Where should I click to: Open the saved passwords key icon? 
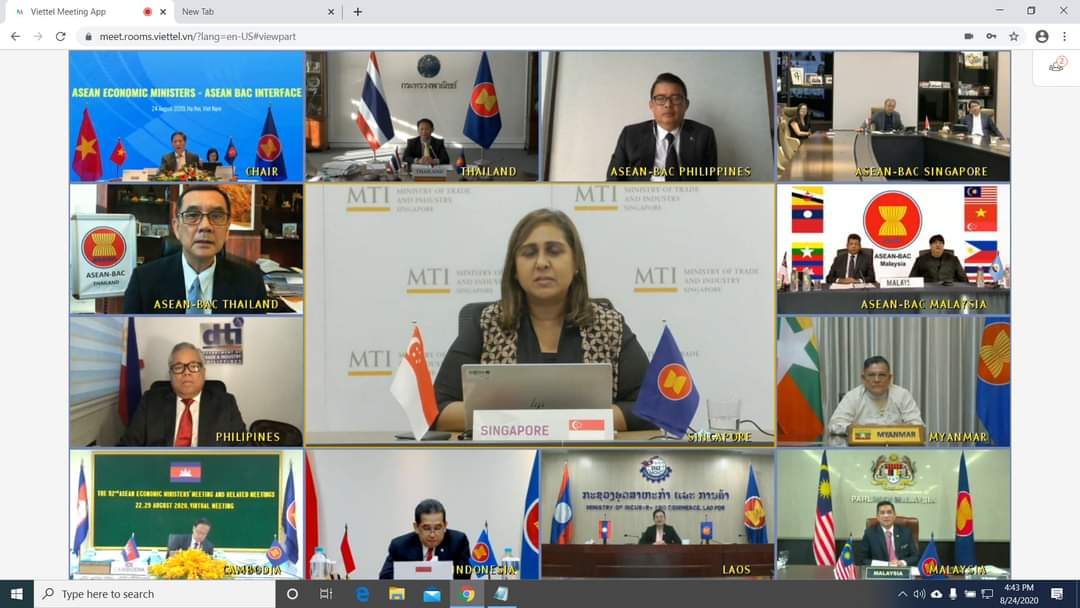coord(991,36)
